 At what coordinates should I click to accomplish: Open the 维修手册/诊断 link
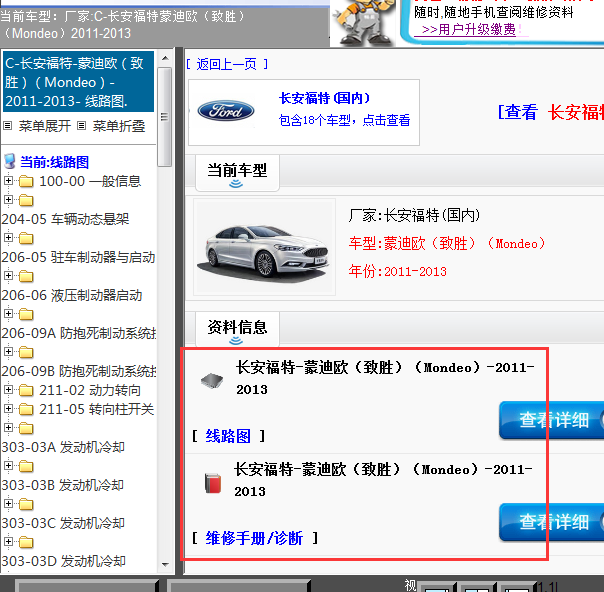pyautogui.click(x=254, y=538)
